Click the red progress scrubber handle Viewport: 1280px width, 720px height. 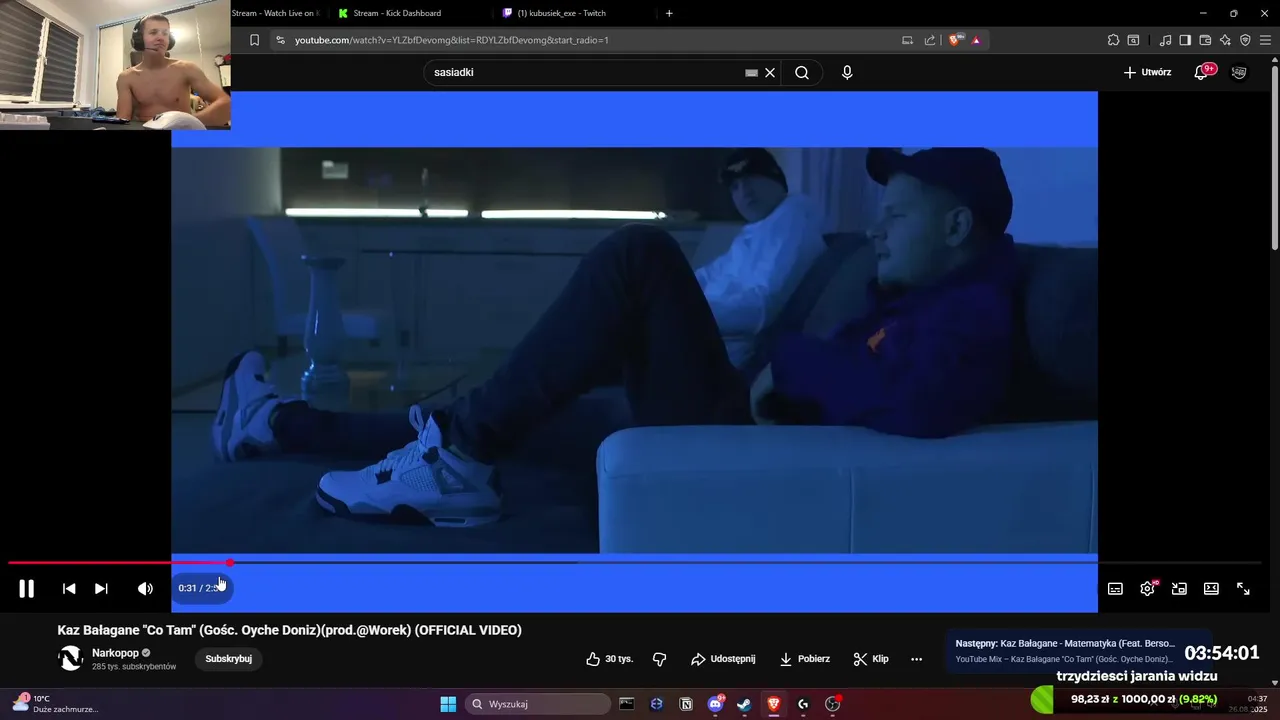(x=230, y=563)
